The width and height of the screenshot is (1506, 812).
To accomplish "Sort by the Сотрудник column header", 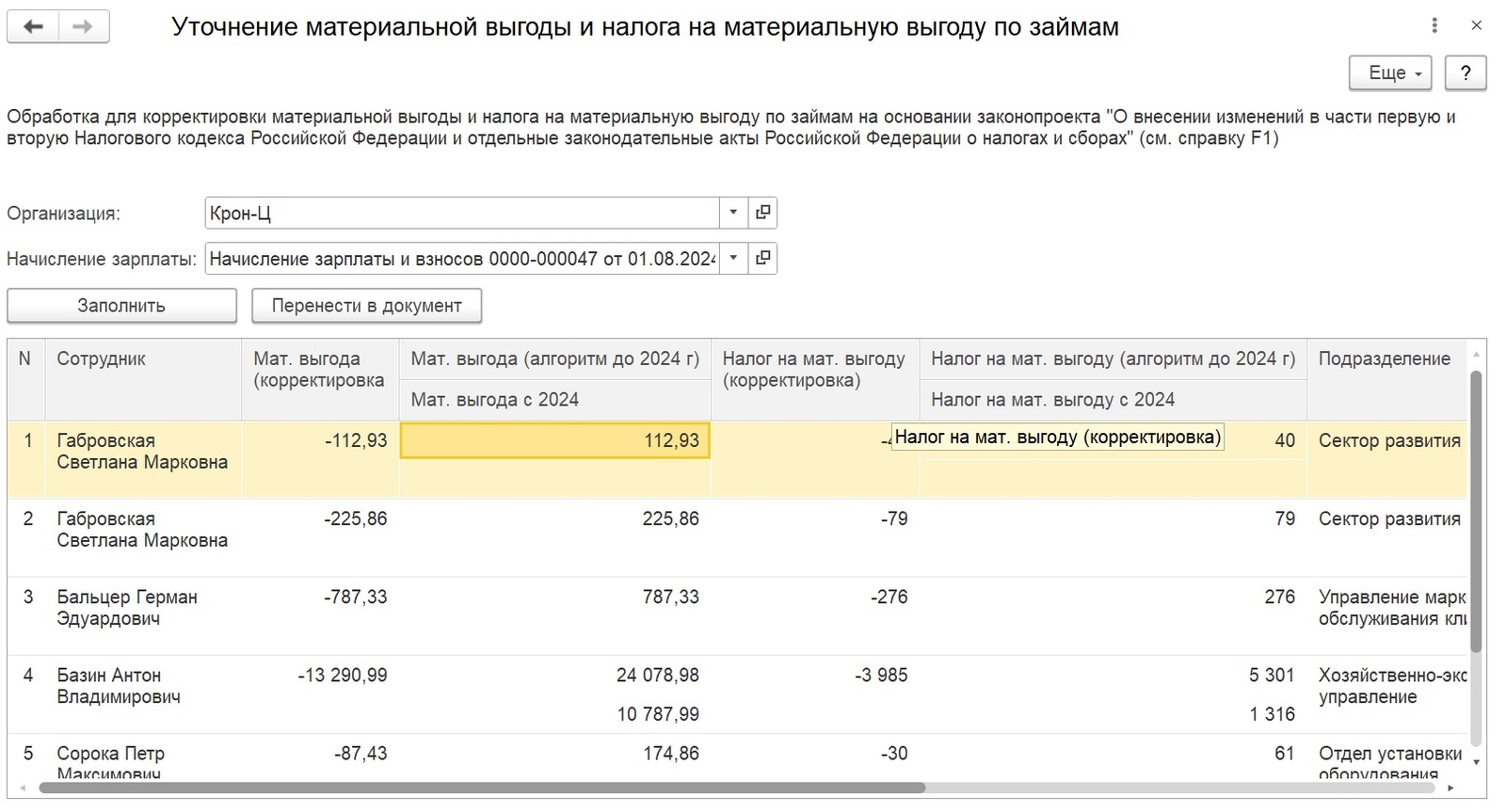I will (x=101, y=358).
